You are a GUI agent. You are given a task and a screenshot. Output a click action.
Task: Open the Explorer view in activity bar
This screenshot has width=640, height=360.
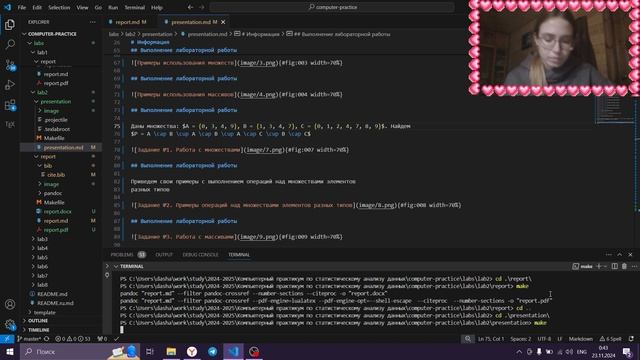point(10,24)
